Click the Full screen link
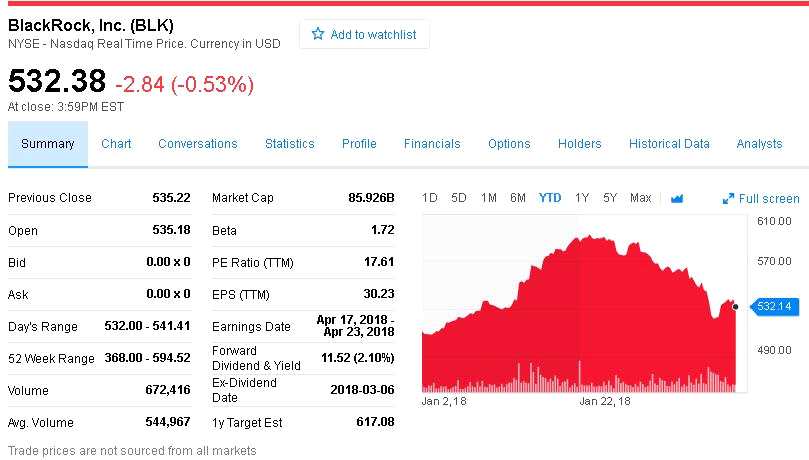 (768, 199)
